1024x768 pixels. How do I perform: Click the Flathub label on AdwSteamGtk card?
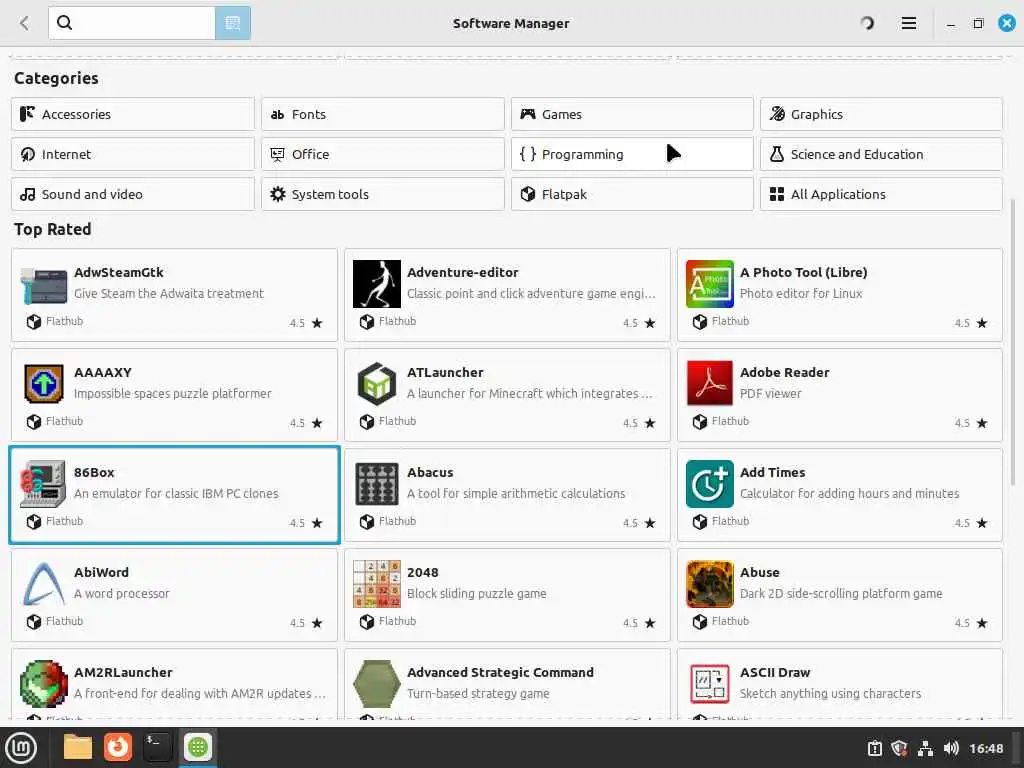tap(64, 321)
